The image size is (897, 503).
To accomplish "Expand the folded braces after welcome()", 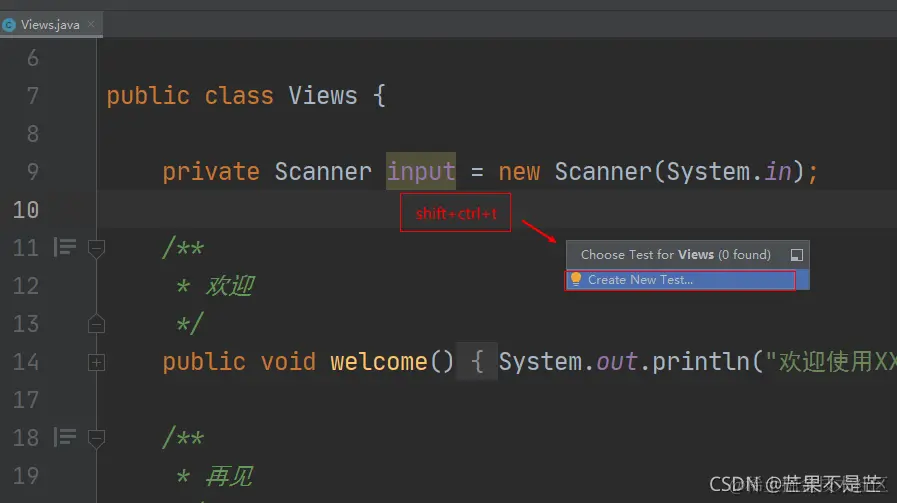I will click(477, 362).
